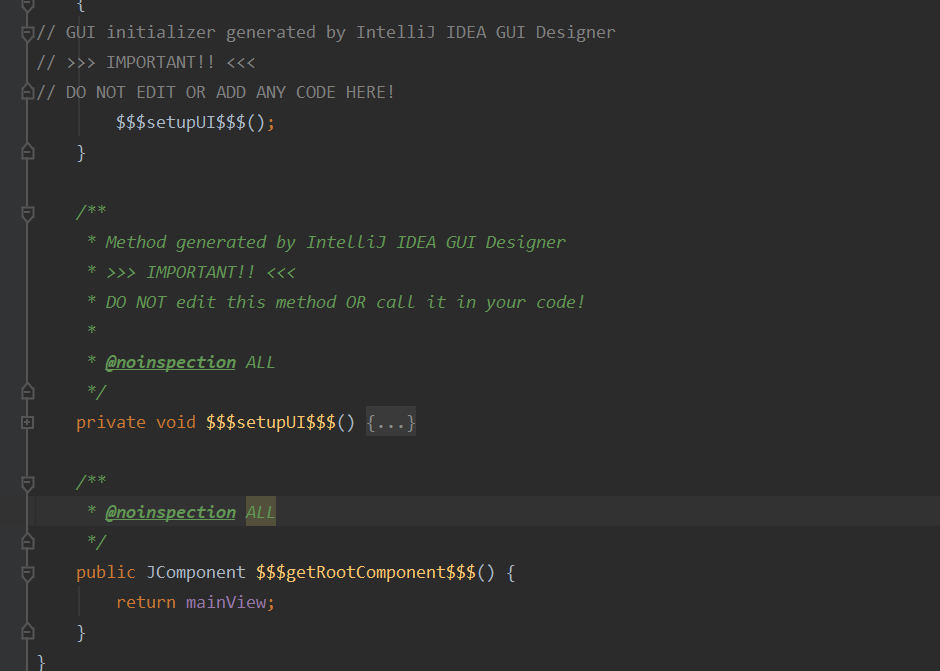Screen dimensions: 940x671
Task: Collapse the setupUI Javadoc using its gutter arrow
Action: click(27, 211)
